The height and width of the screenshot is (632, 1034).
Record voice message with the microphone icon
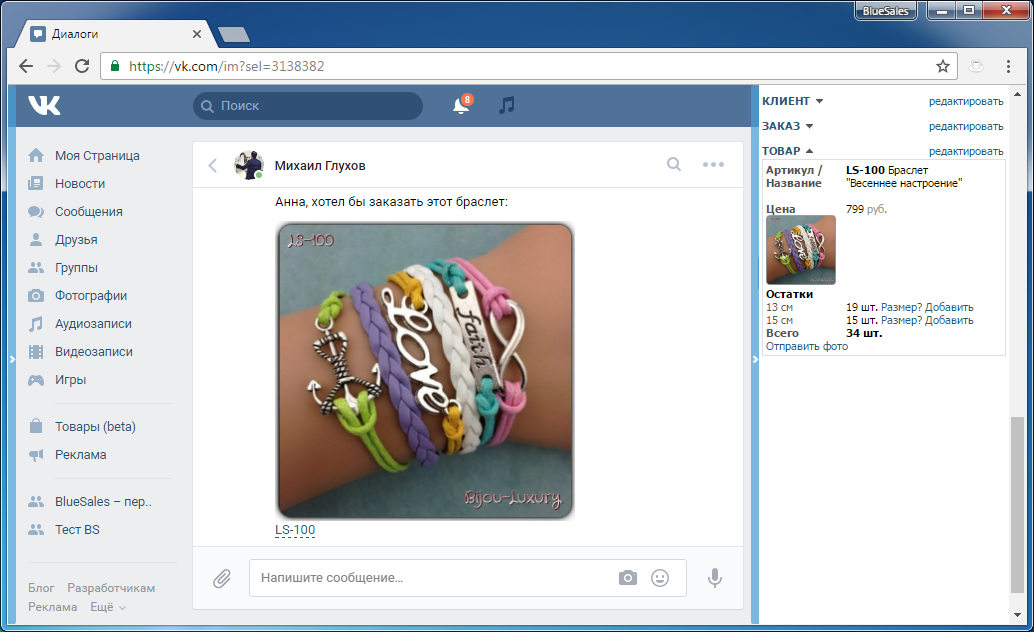(715, 578)
